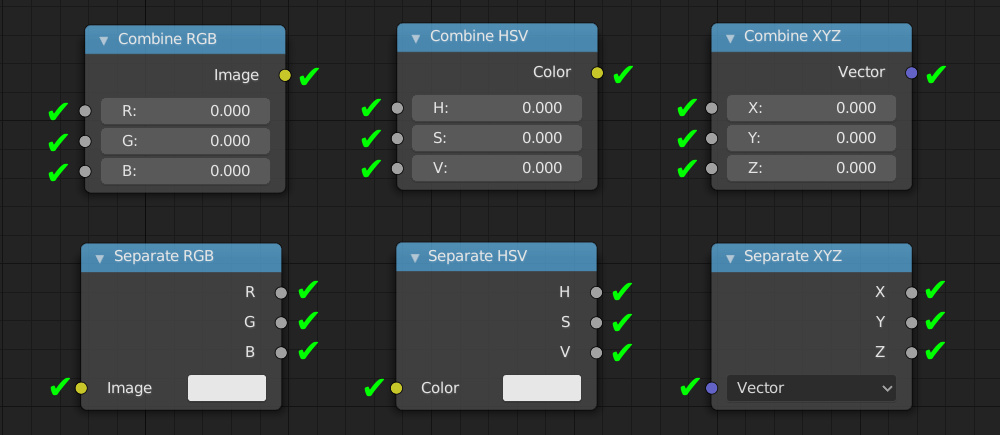This screenshot has height=435, width=1000.
Task: Click the Color output socket of Combine HSV
Action: click(597, 73)
